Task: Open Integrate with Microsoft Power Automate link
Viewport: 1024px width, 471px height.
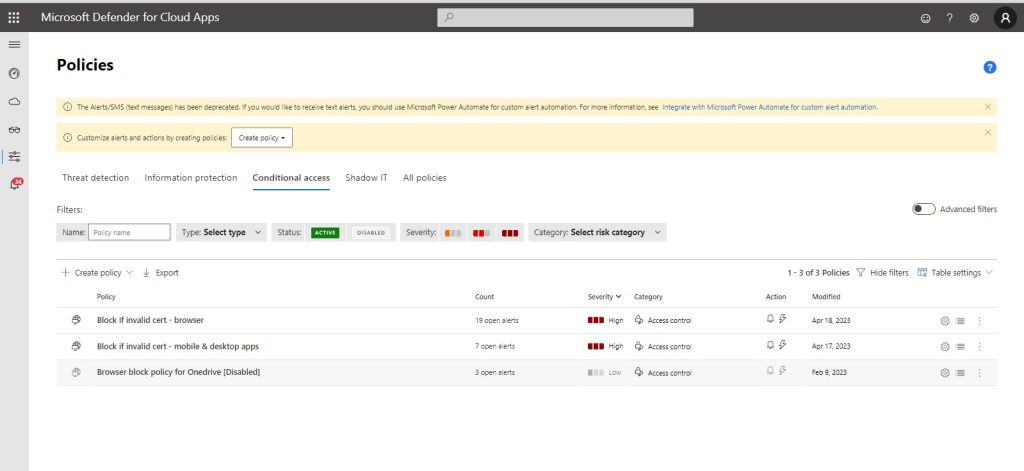Action: click(769, 107)
